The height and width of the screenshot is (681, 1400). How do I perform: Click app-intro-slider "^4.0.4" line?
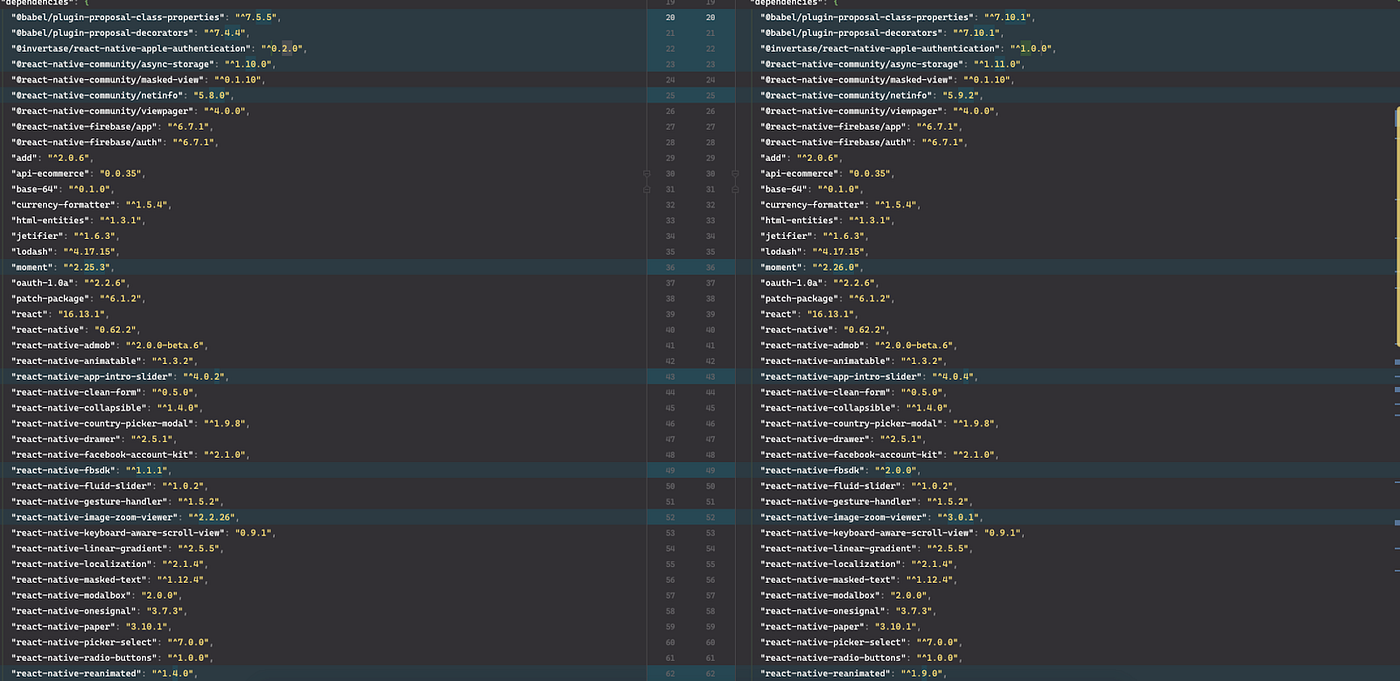click(x=870, y=376)
